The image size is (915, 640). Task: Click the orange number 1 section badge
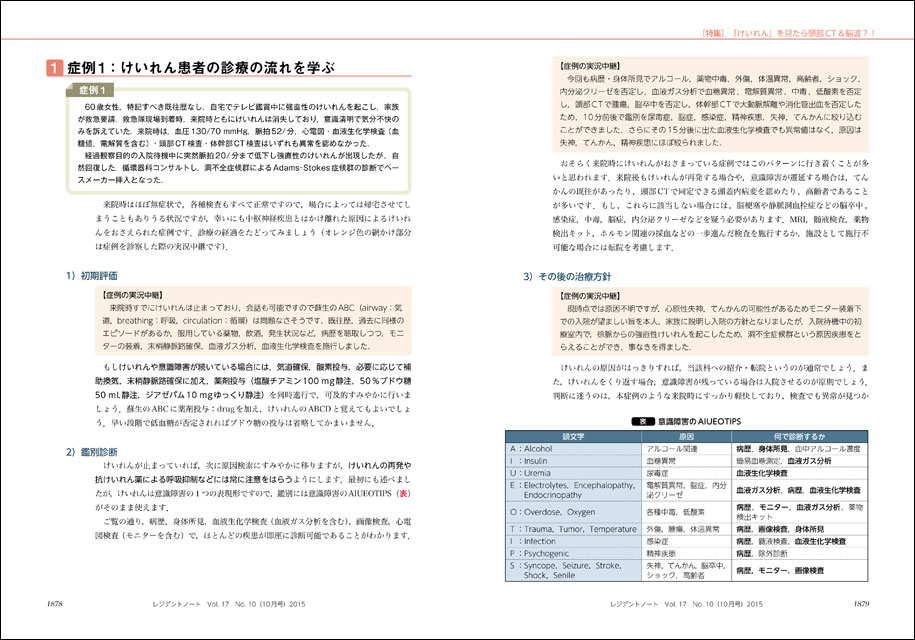(x=50, y=68)
